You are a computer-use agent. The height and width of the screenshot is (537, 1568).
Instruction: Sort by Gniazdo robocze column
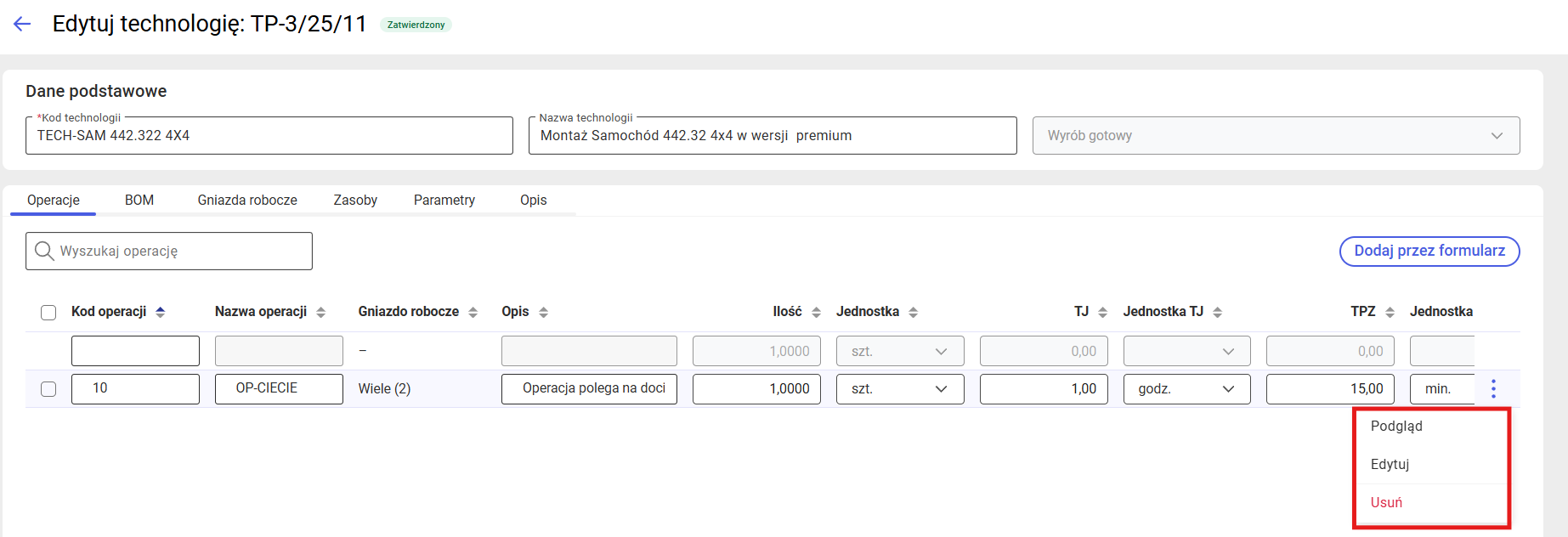(x=473, y=312)
